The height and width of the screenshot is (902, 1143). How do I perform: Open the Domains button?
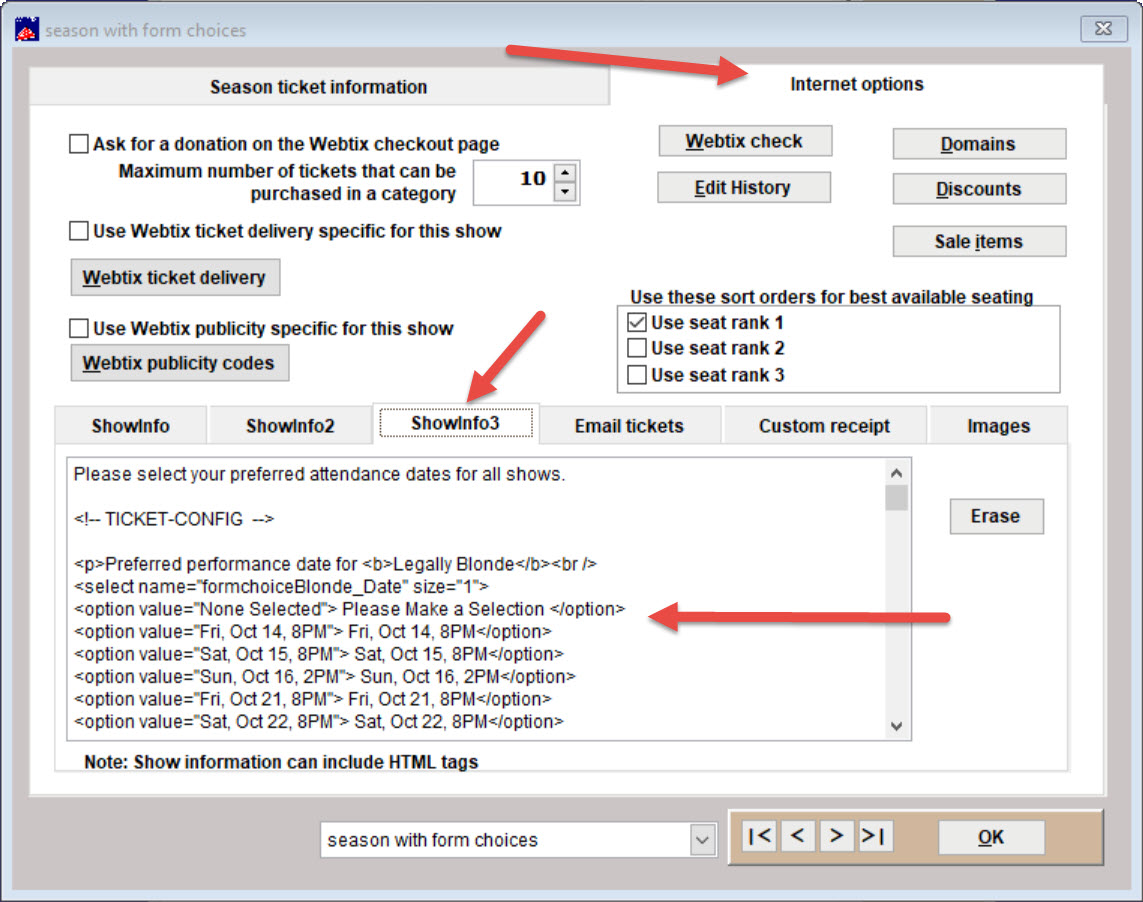click(x=979, y=144)
